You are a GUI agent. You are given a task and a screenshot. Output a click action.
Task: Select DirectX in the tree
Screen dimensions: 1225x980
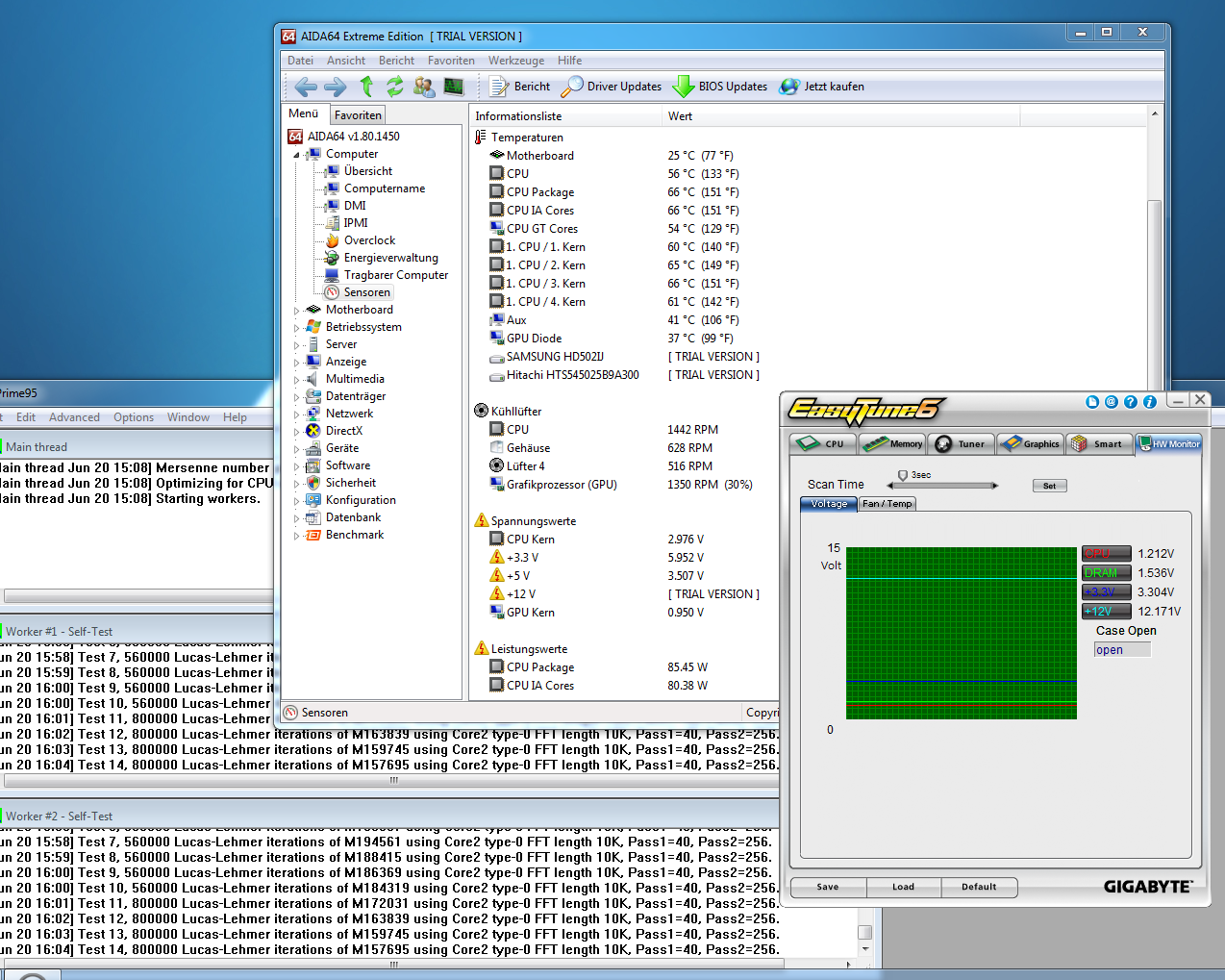click(343, 431)
